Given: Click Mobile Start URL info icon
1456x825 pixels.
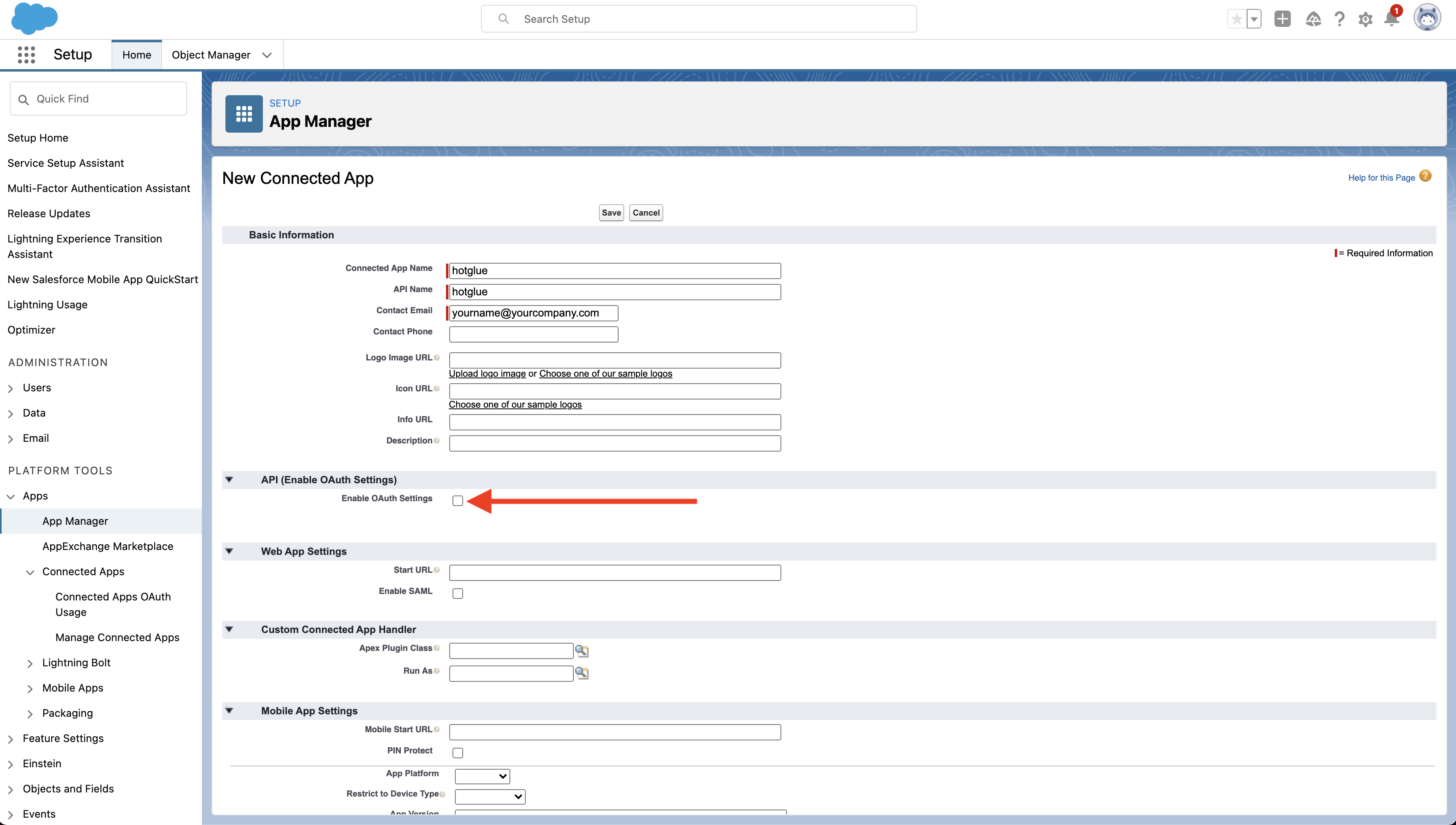Looking at the screenshot, I should click(436, 730).
